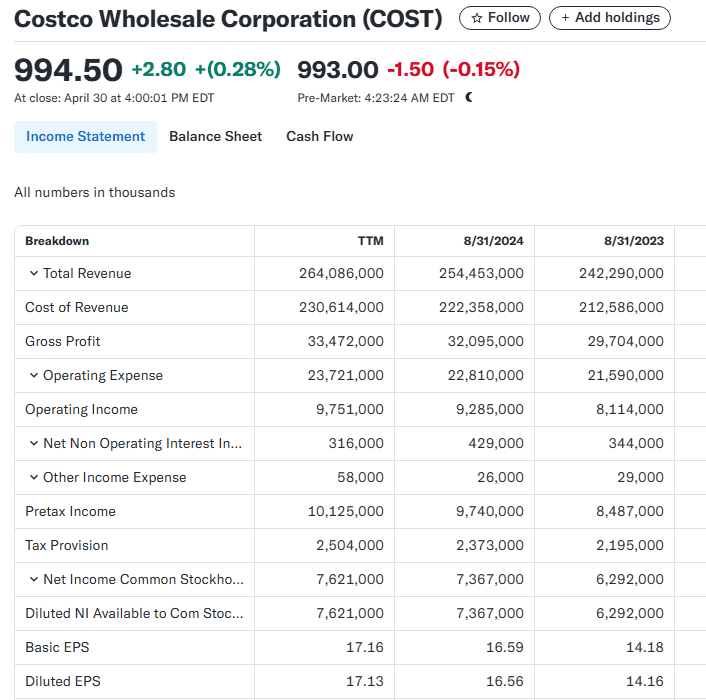Image resolution: width=706 pixels, height=700 pixels.
Task: Select the Diluted EPS row label
Action: 63,681
